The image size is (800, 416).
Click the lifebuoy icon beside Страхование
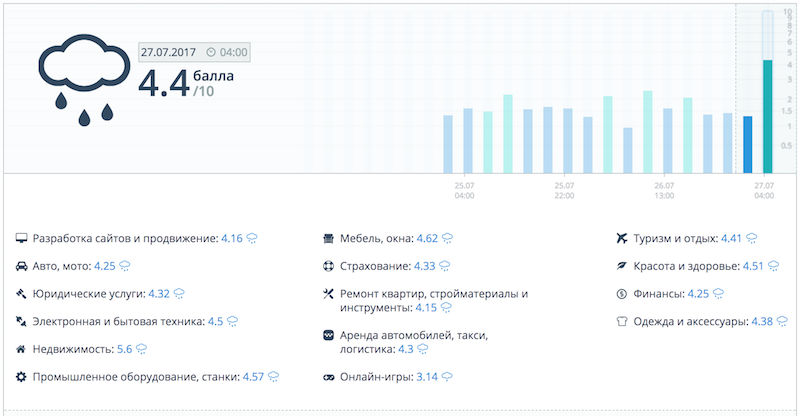pos(327,267)
